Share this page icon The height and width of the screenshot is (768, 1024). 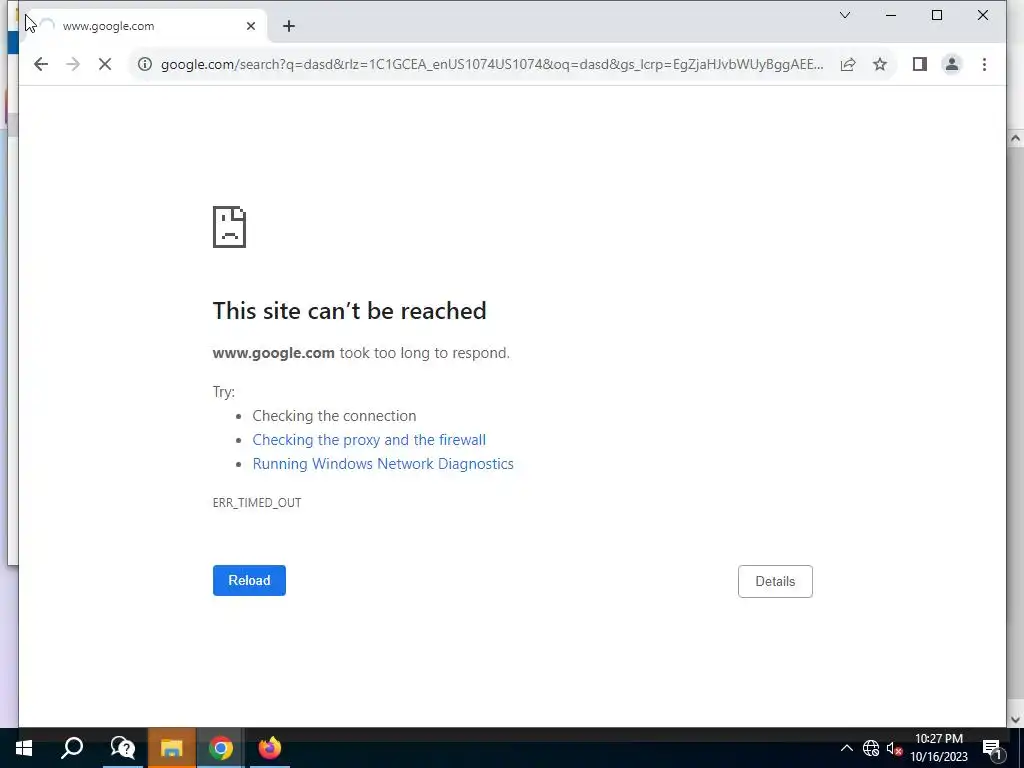tap(848, 64)
